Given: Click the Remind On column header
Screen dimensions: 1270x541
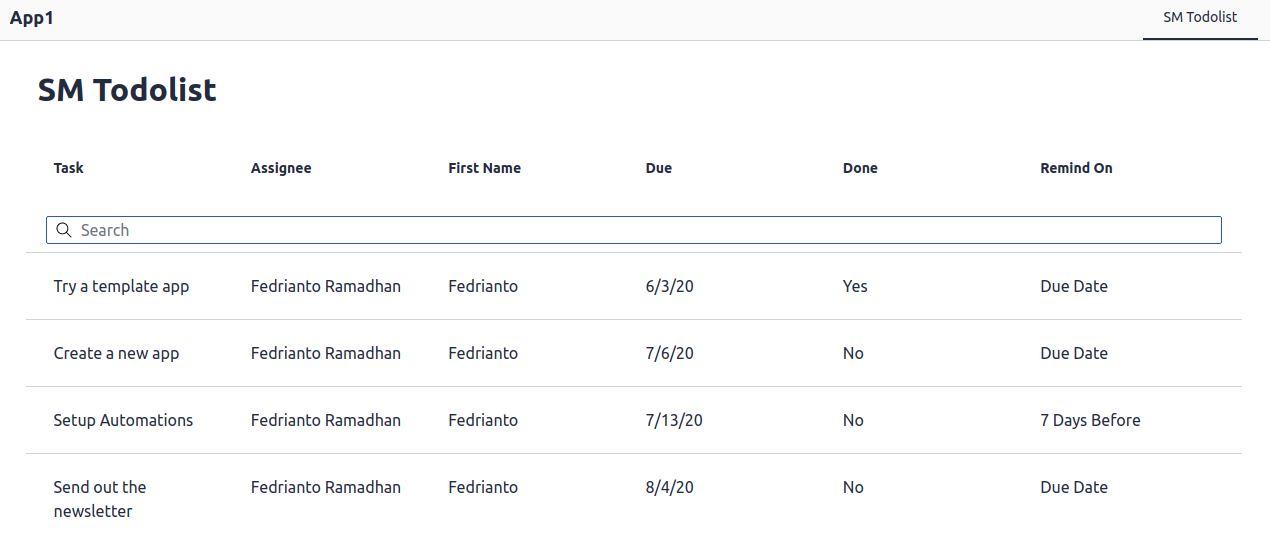Looking at the screenshot, I should 1076,168.
